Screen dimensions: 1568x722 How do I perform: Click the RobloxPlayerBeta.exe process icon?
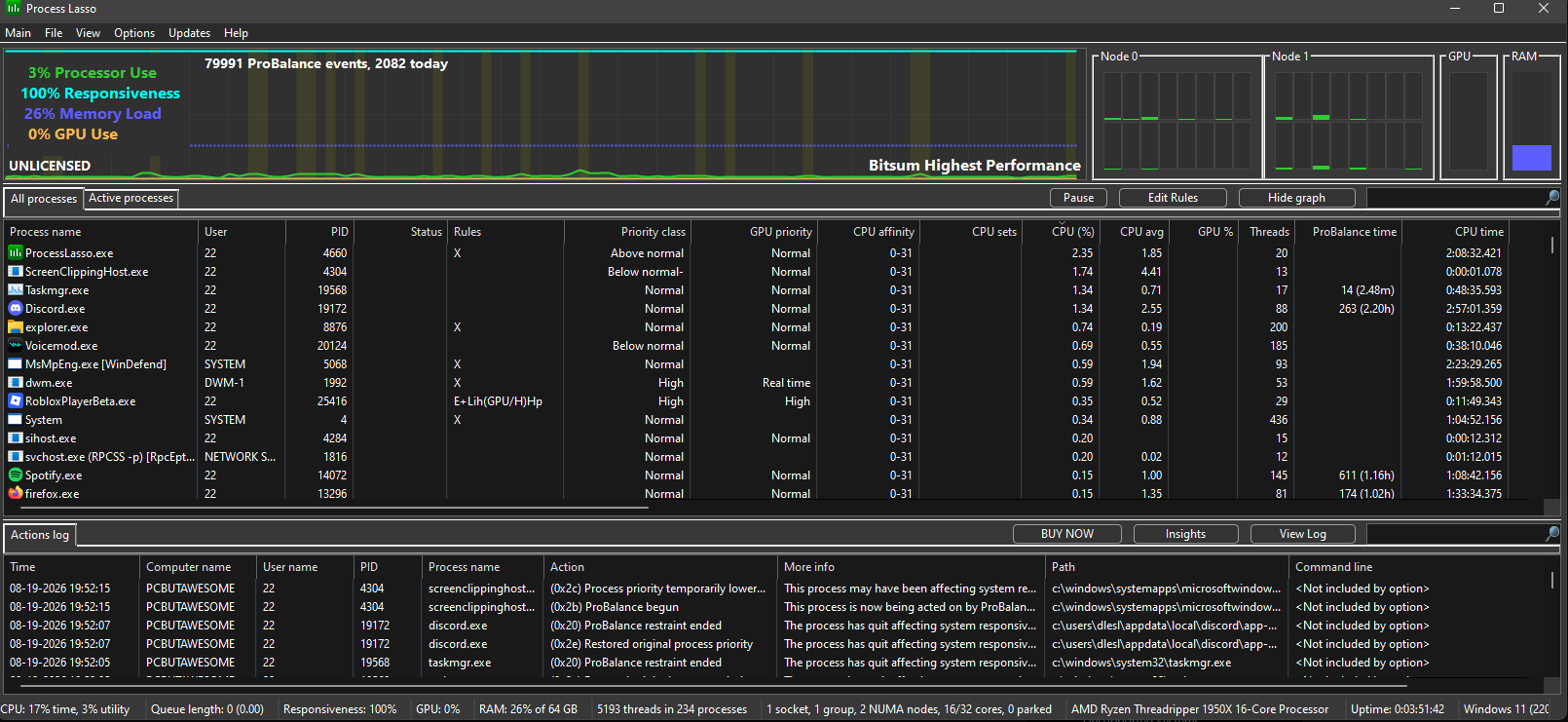click(x=16, y=401)
